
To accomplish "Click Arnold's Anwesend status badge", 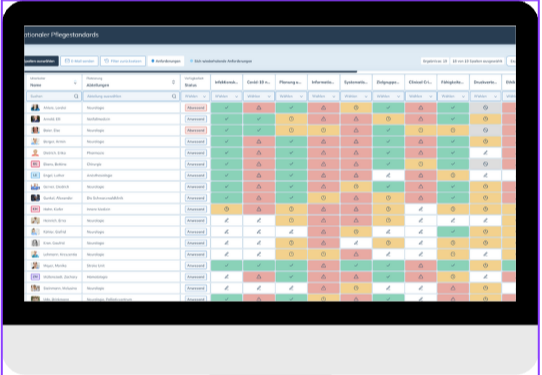I will (196, 119).
